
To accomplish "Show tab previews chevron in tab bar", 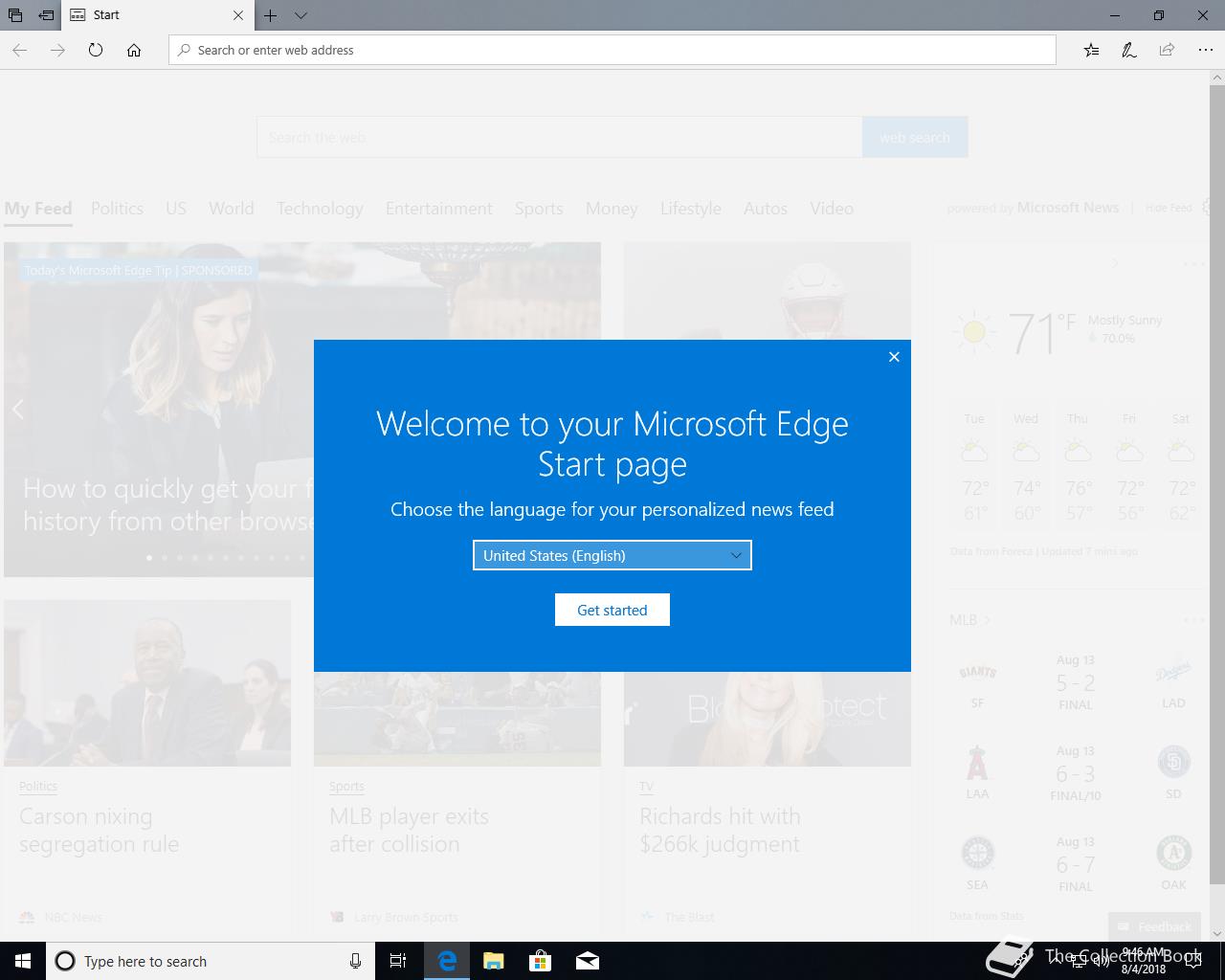I will 301,15.
